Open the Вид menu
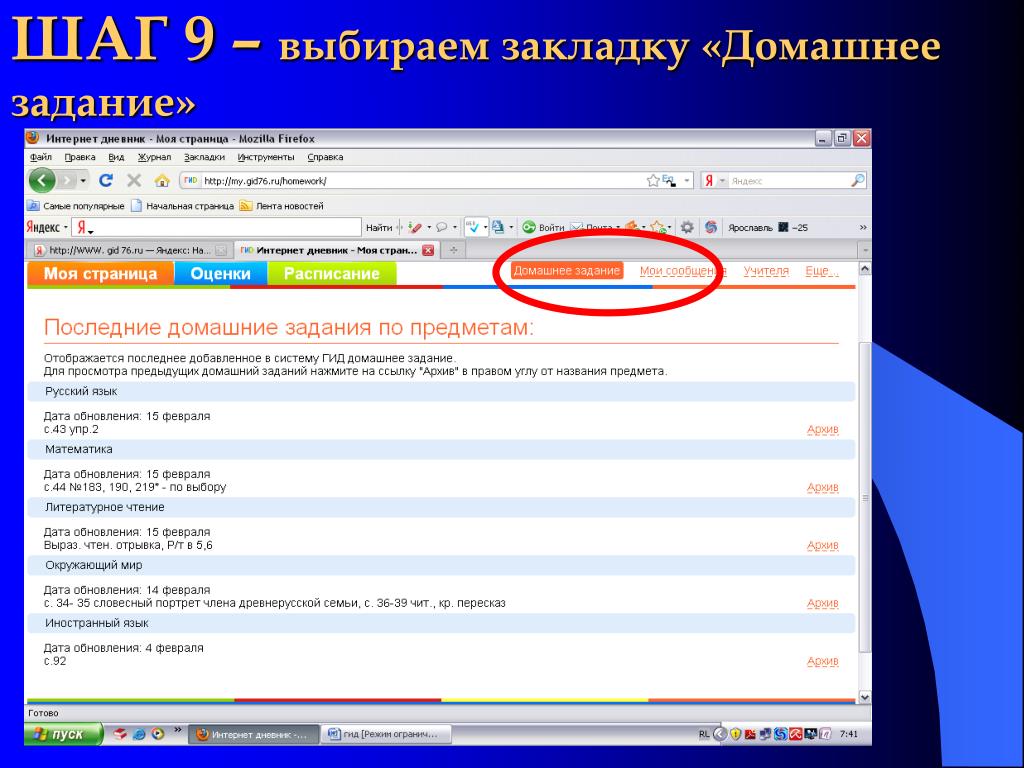Viewport: 1024px width, 768px height. coord(116,157)
